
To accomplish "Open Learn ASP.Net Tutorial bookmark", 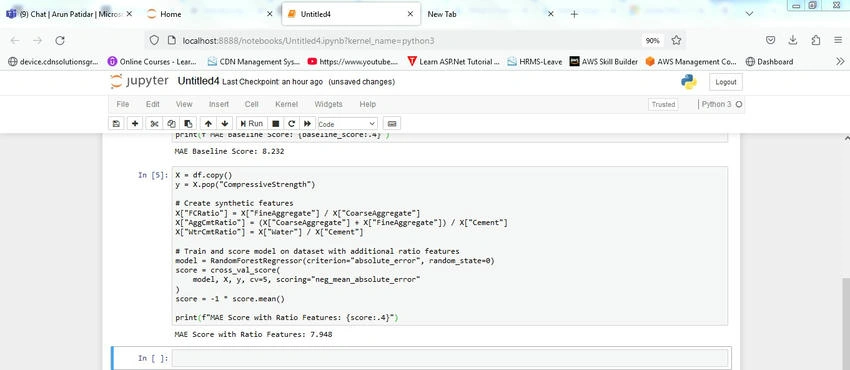I will (x=454, y=62).
